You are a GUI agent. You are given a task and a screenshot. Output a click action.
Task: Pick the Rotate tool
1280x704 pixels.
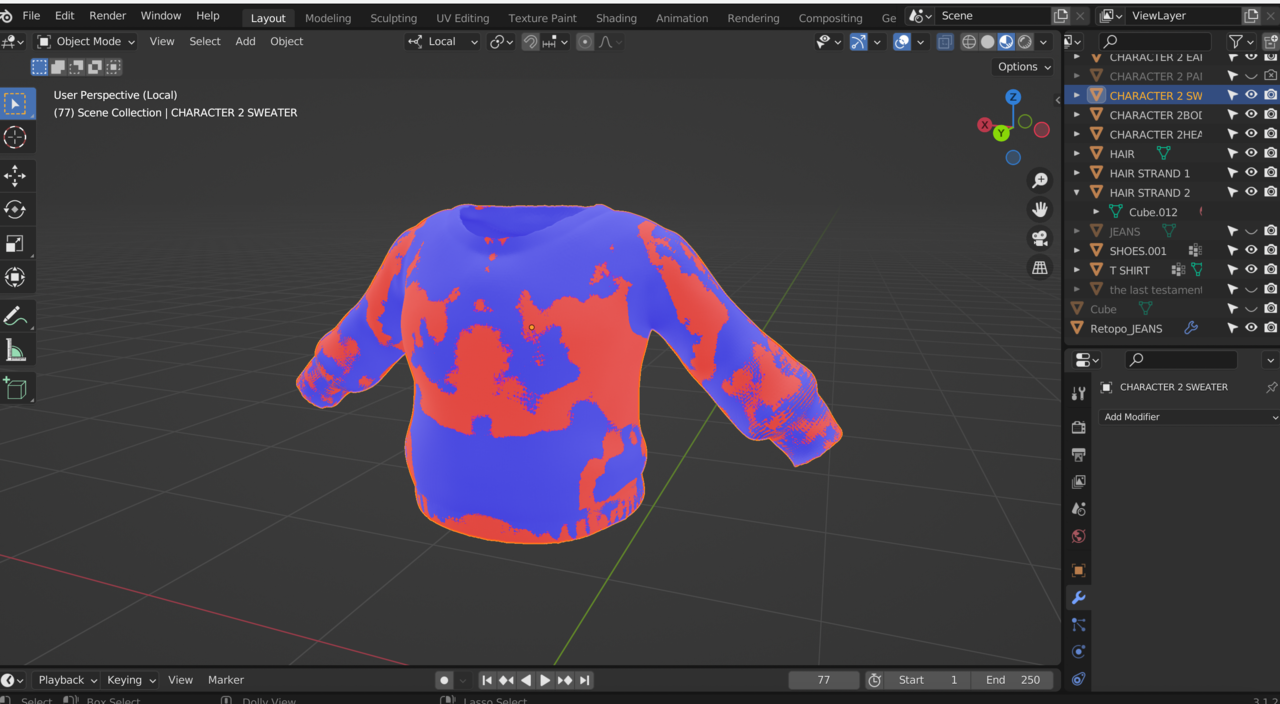tap(16, 210)
